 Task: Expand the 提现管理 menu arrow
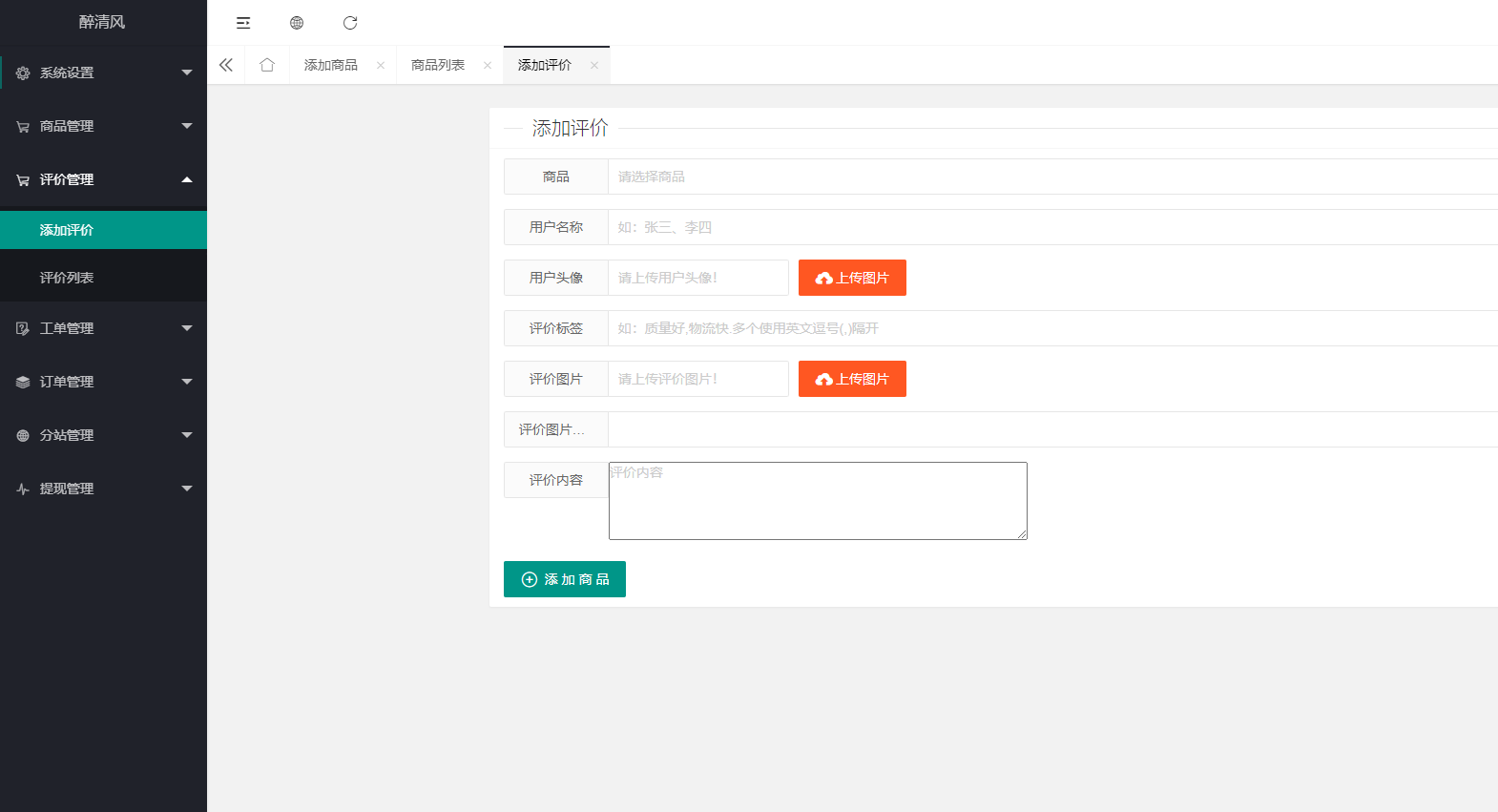tap(187, 489)
